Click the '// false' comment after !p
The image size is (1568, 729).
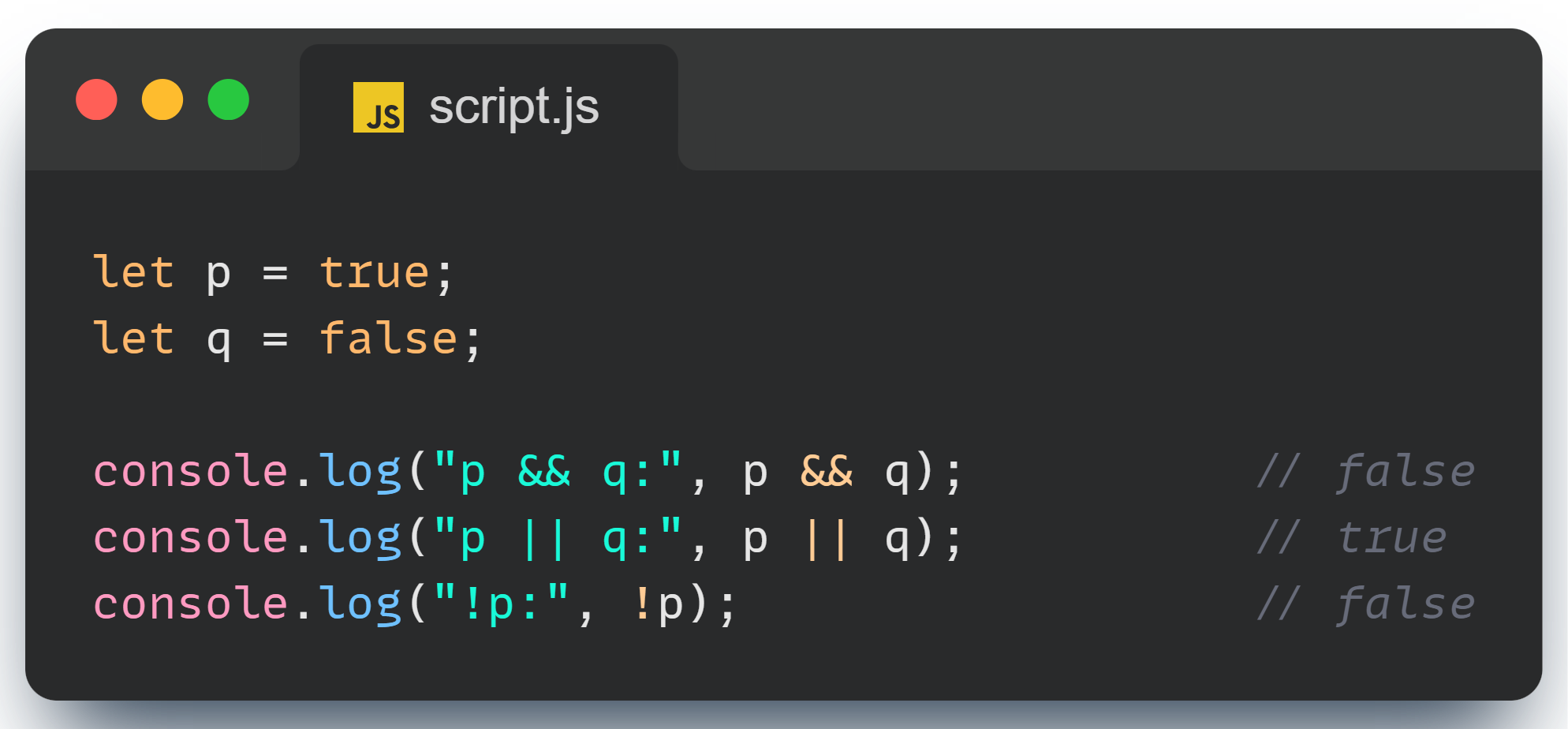(x=1366, y=604)
